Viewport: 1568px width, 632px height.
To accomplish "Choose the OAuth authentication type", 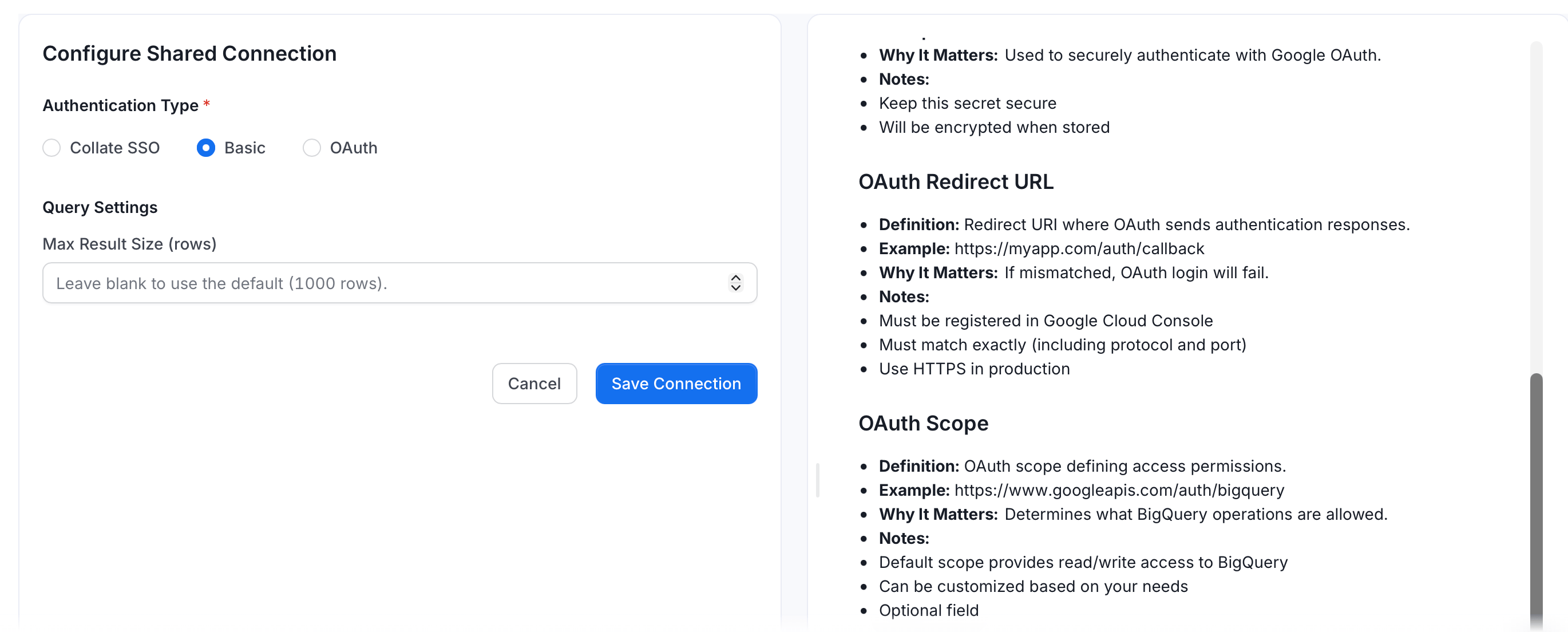I will 312,148.
